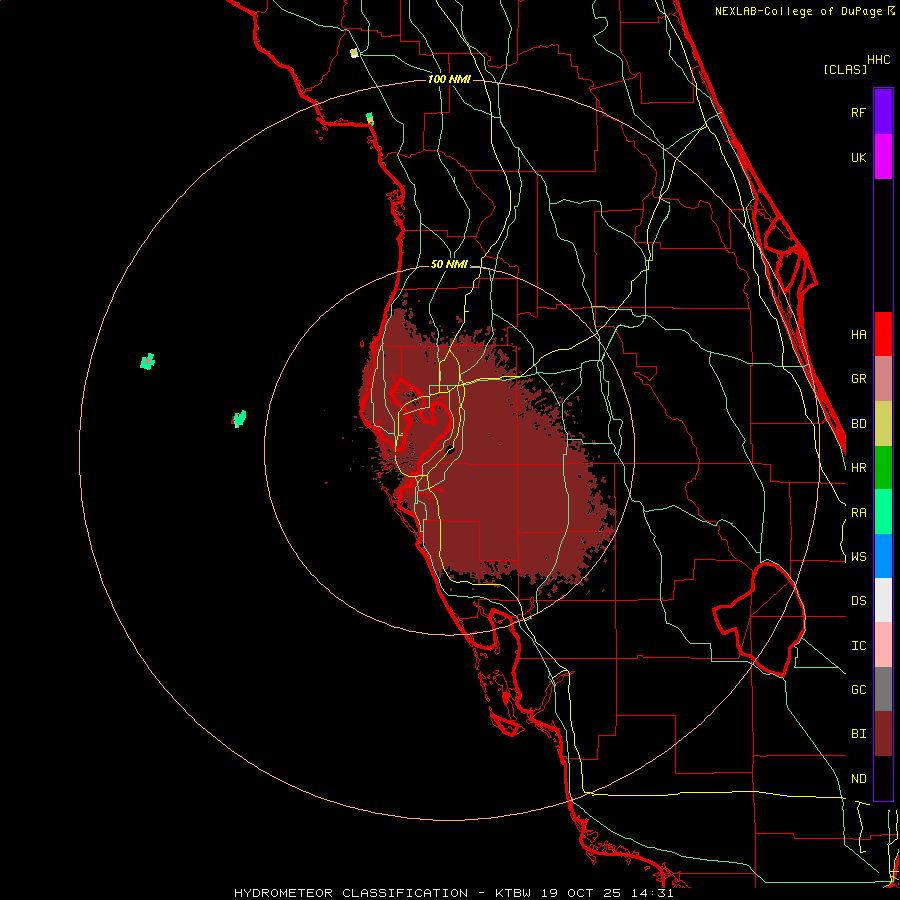Pick the bright green RA legend swatch
This screenshot has height=900, width=900.
[x=883, y=512]
